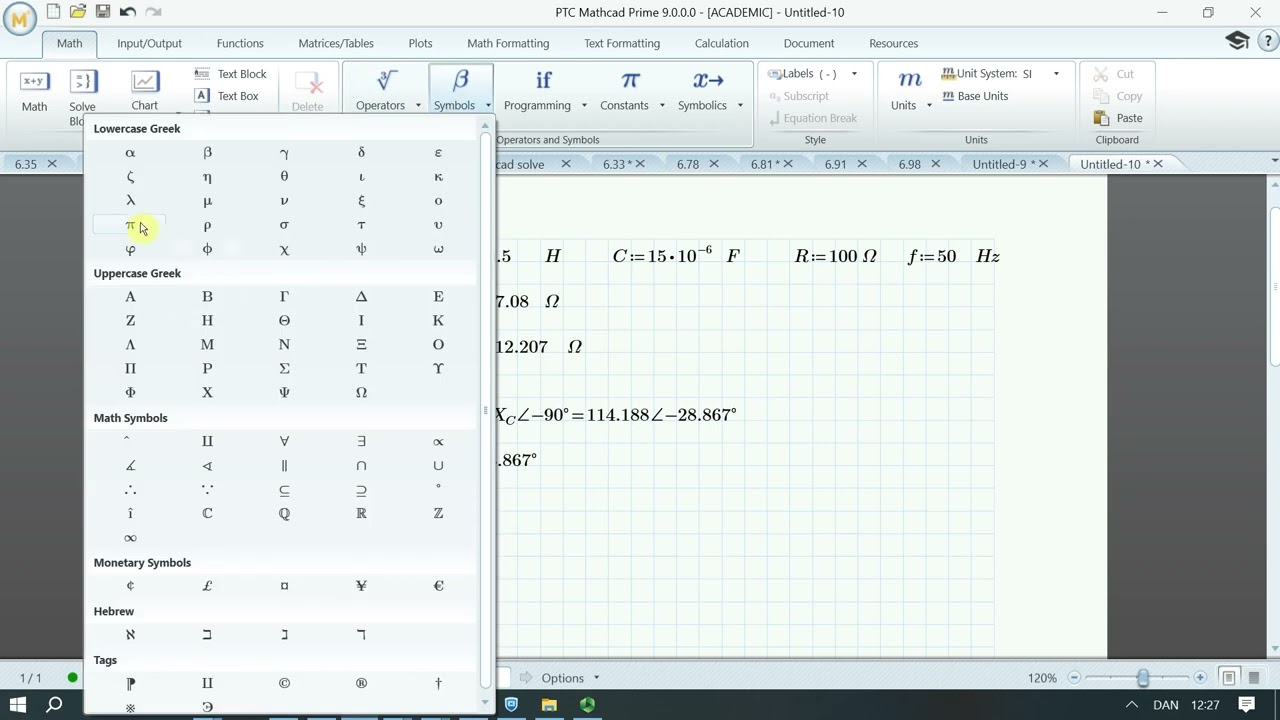Insert the pound currency symbol

[x=207, y=586]
